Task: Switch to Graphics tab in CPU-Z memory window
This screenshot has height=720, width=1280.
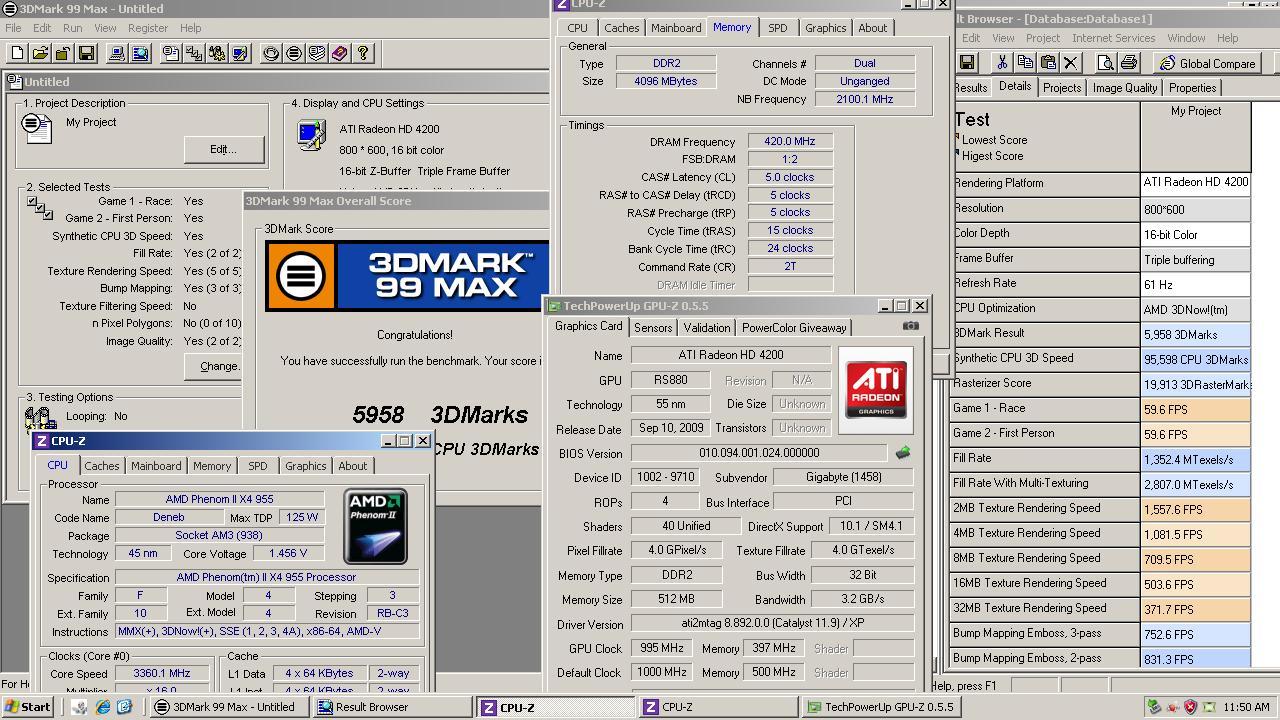Action: point(826,28)
